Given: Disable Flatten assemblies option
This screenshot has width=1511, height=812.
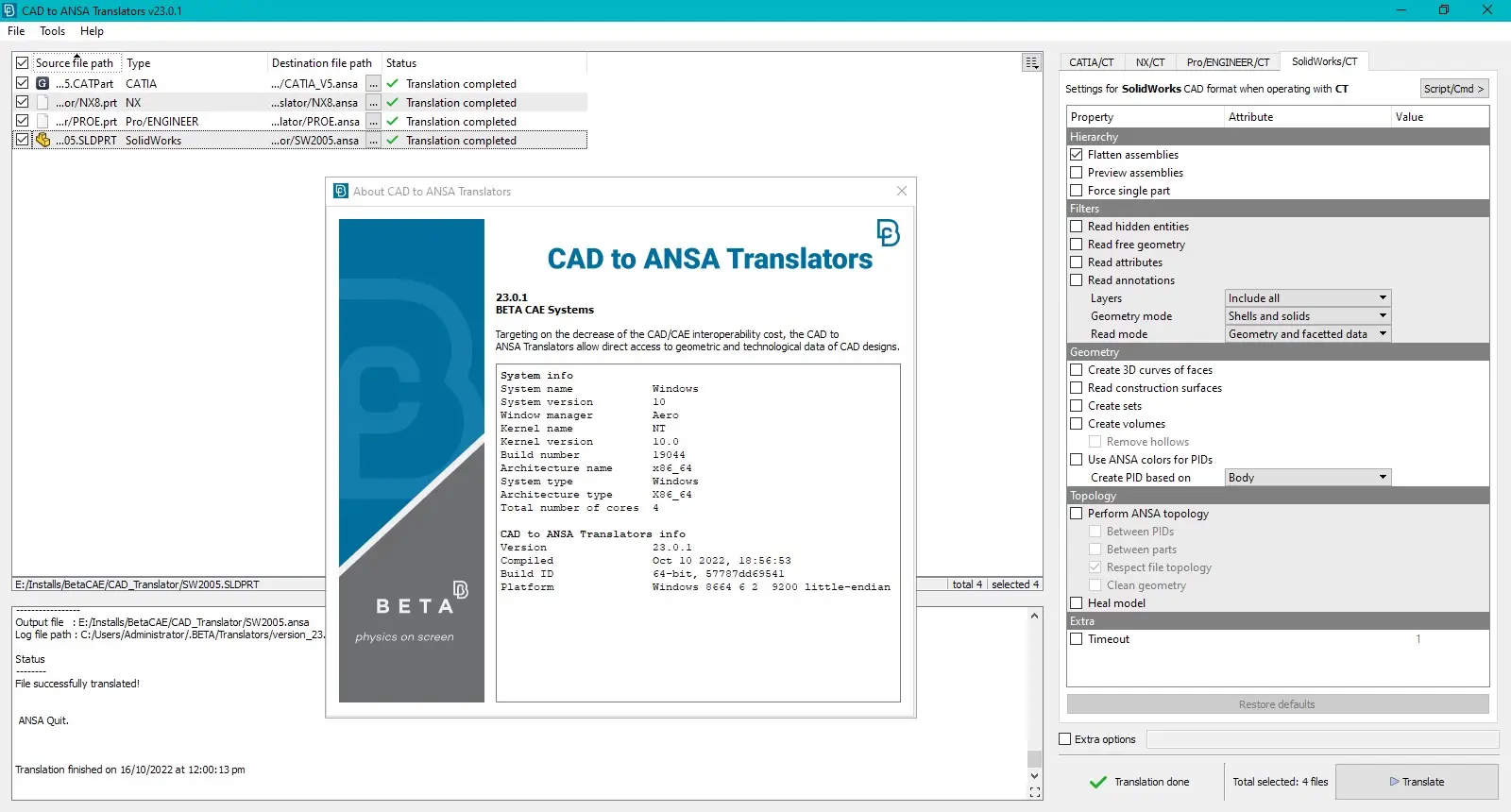Looking at the screenshot, I should click(x=1076, y=154).
